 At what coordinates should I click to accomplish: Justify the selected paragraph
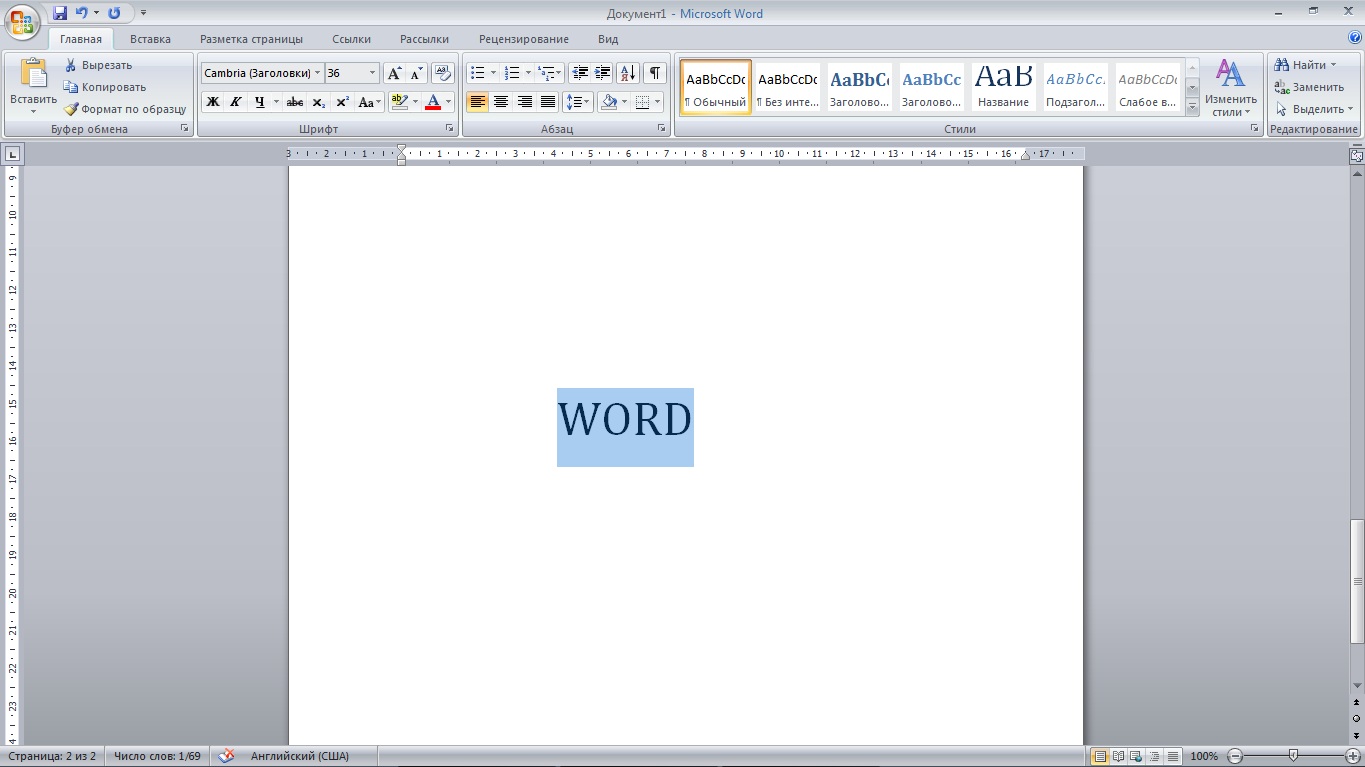tap(548, 102)
